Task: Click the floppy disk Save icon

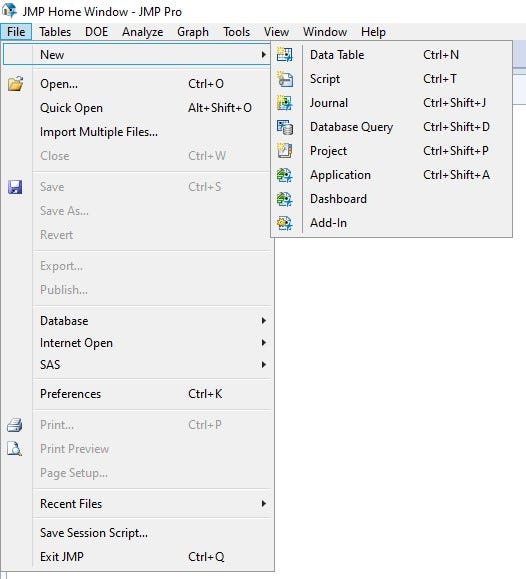Action: coord(15,187)
